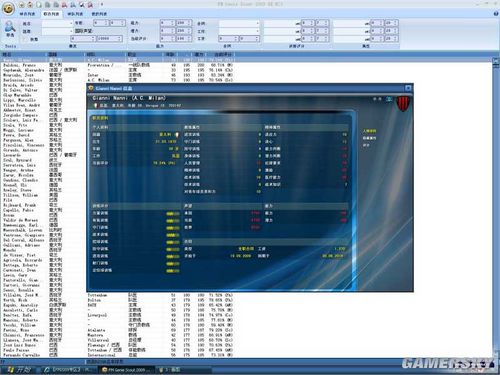Click the first quick access toolbar icon

(22, 5)
